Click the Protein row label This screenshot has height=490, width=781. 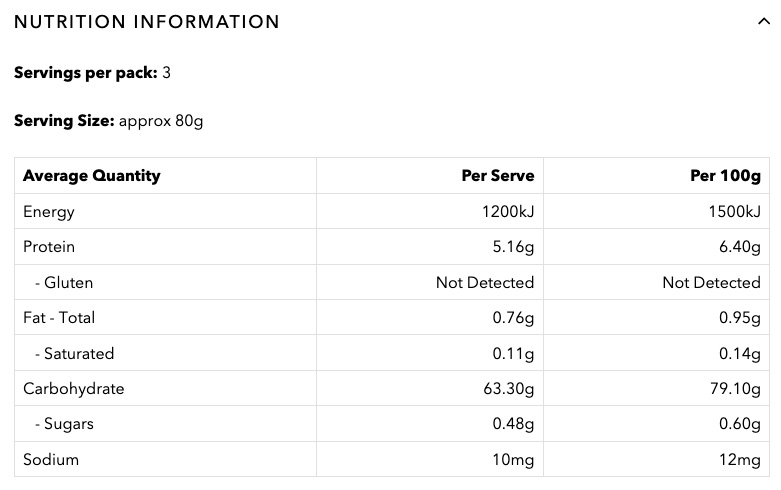[x=49, y=247]
